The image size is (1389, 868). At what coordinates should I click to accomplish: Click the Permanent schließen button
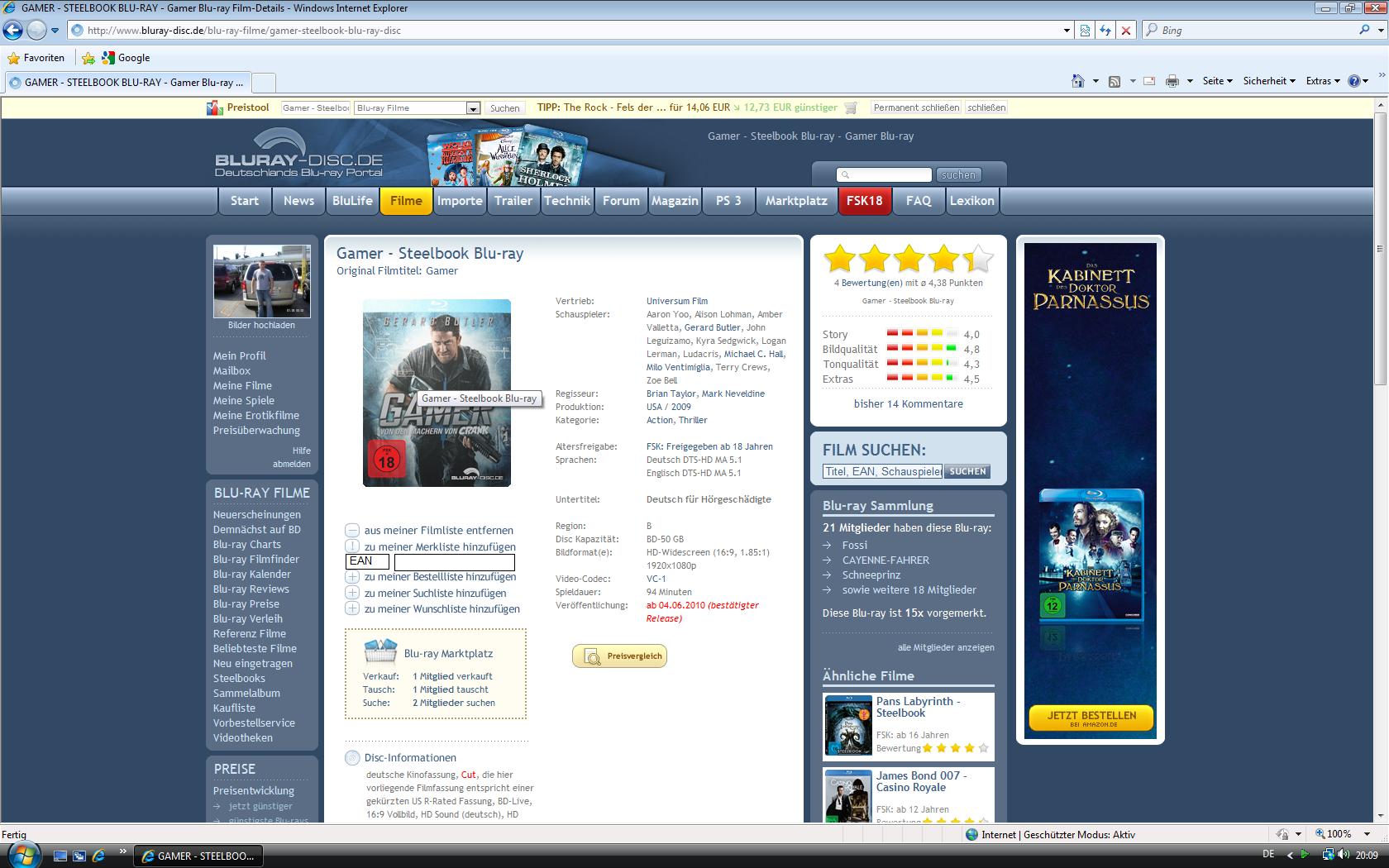click(916, 107)
